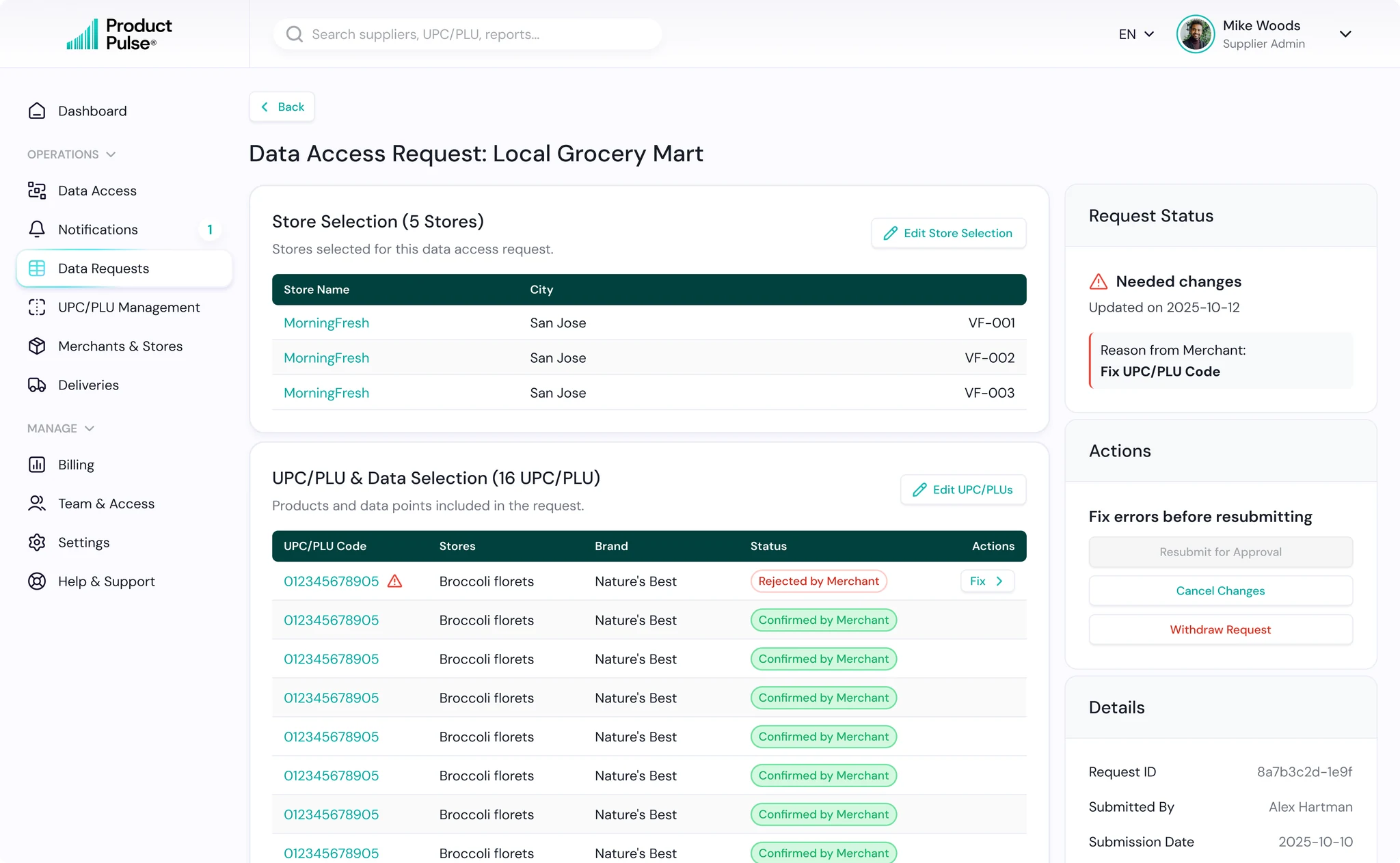Collapse the OPERATIONS section
Screen dimensions: 1400x863
(72, 154)
